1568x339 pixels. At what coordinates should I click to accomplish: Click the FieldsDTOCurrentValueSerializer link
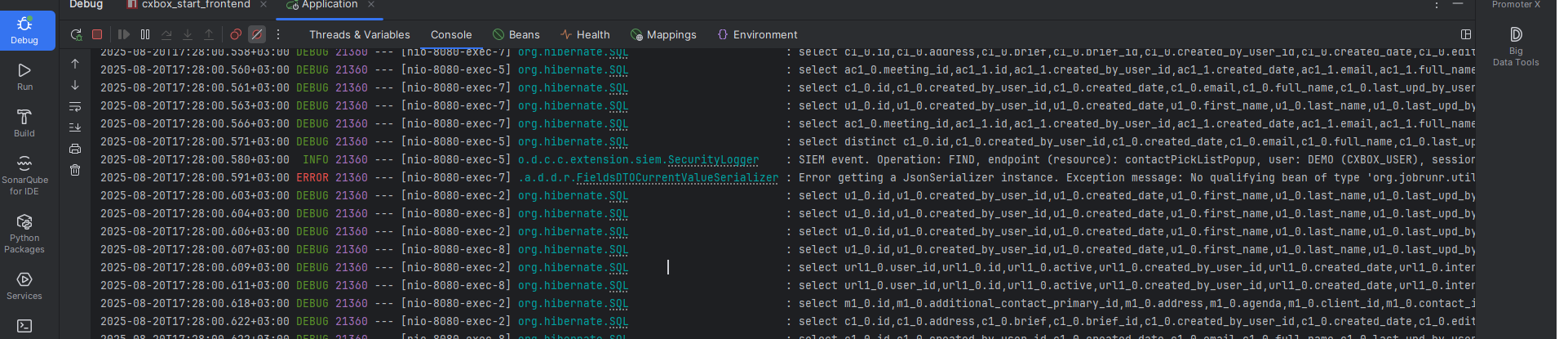pos(677,178)
